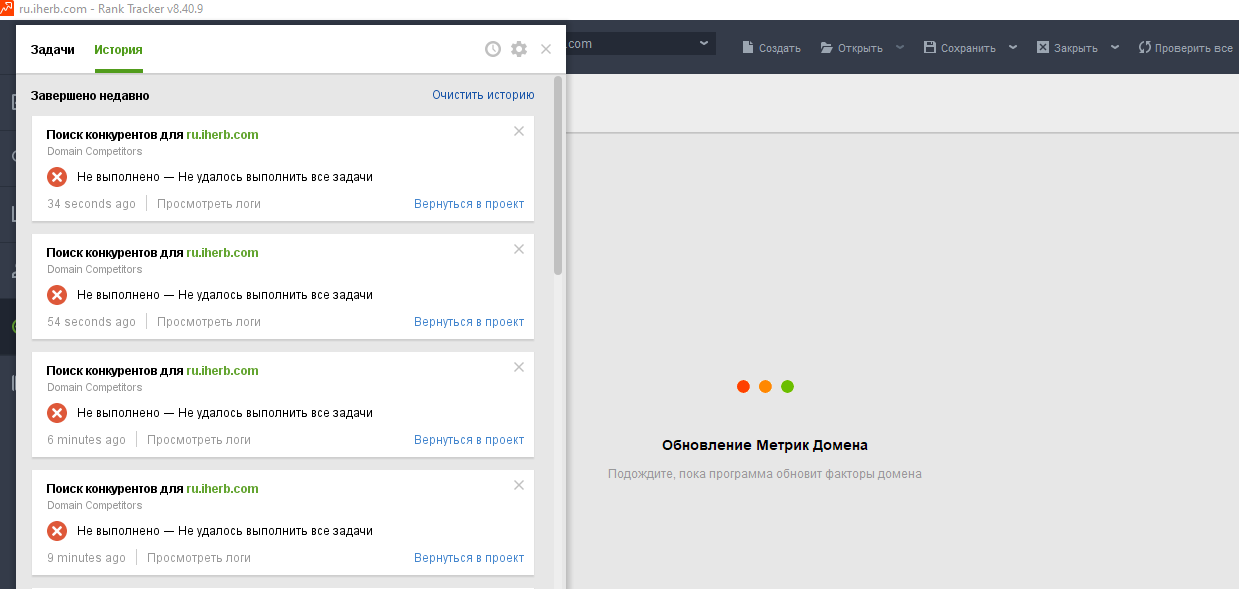This screenshot has height=589, width=1239.
Task: Click error icon on 34 seconds ago task
Action: (57, 177)
